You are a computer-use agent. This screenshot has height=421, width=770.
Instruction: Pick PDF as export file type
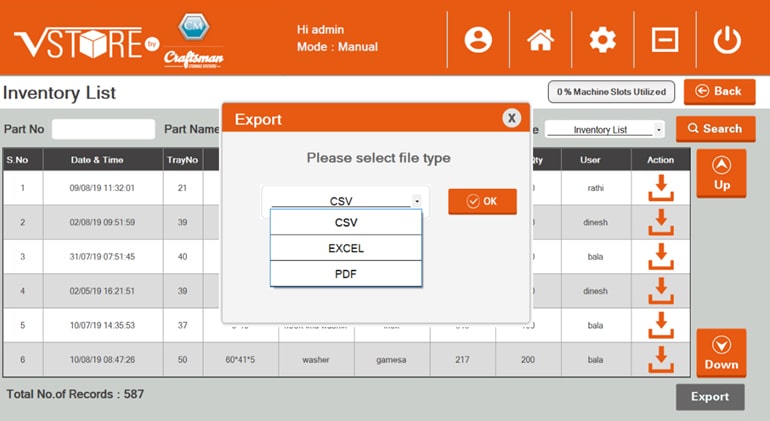pos(346,274)
